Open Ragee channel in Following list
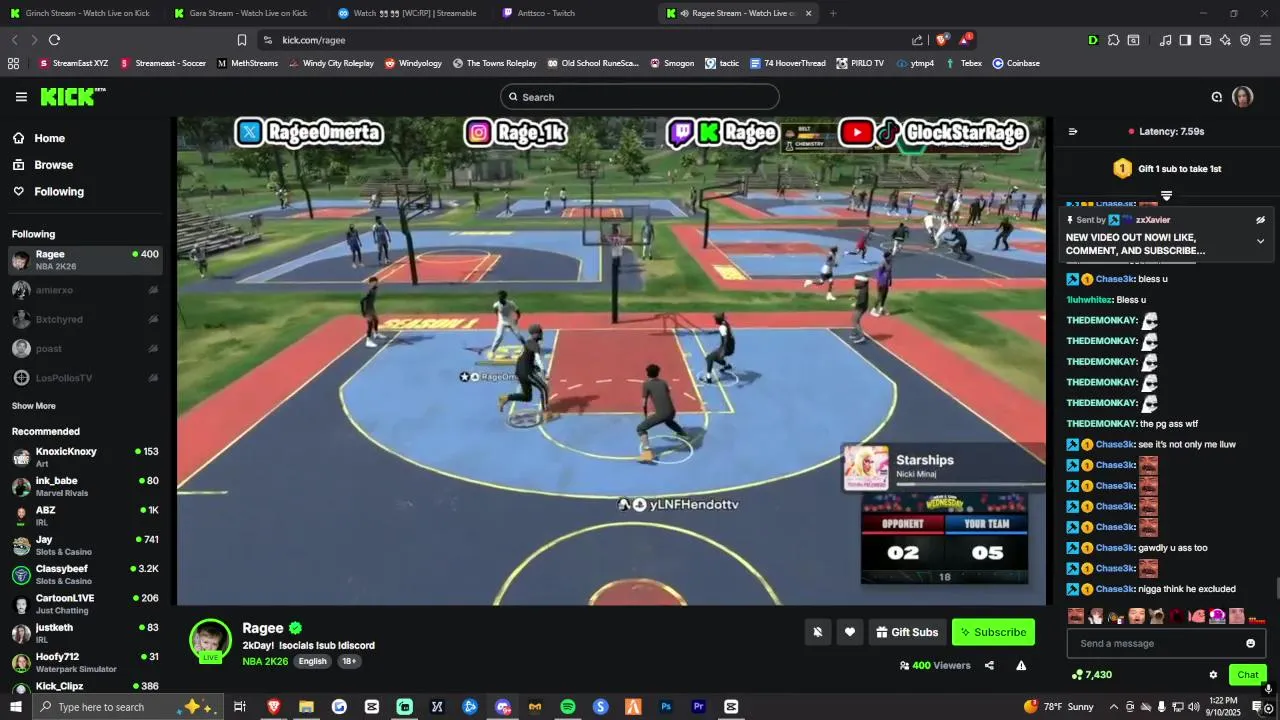 [84, 260]
